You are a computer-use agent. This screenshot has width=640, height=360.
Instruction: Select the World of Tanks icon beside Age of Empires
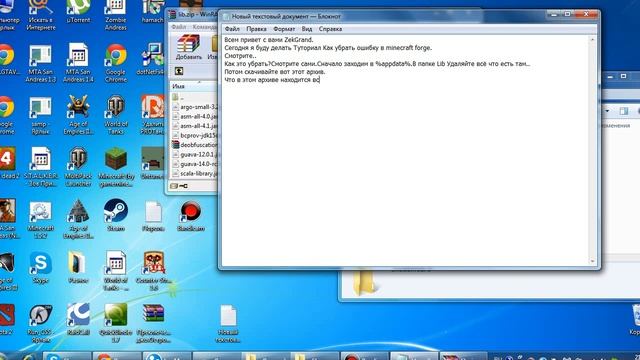point(116,116)
